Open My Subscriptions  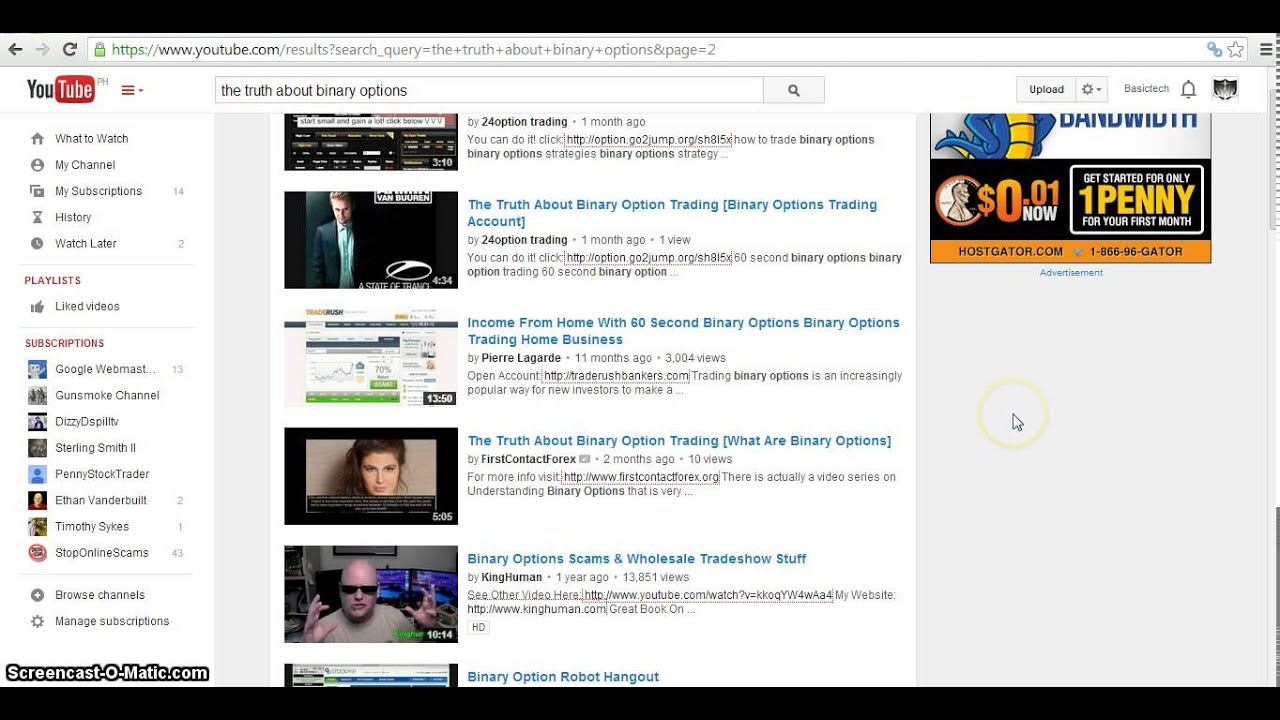tap(98, 191)
